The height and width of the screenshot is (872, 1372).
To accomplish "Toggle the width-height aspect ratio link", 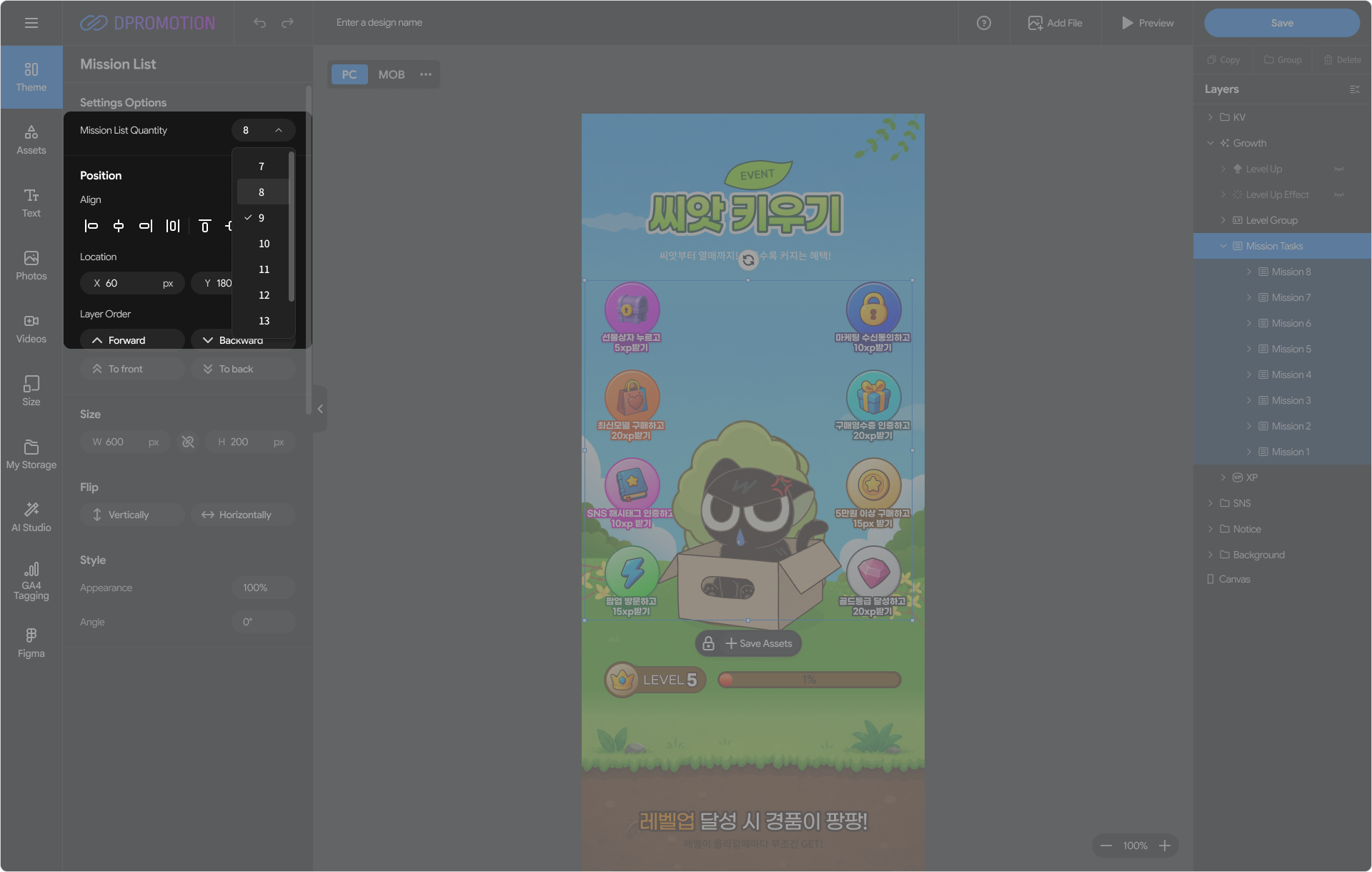I will click(188, 442).
